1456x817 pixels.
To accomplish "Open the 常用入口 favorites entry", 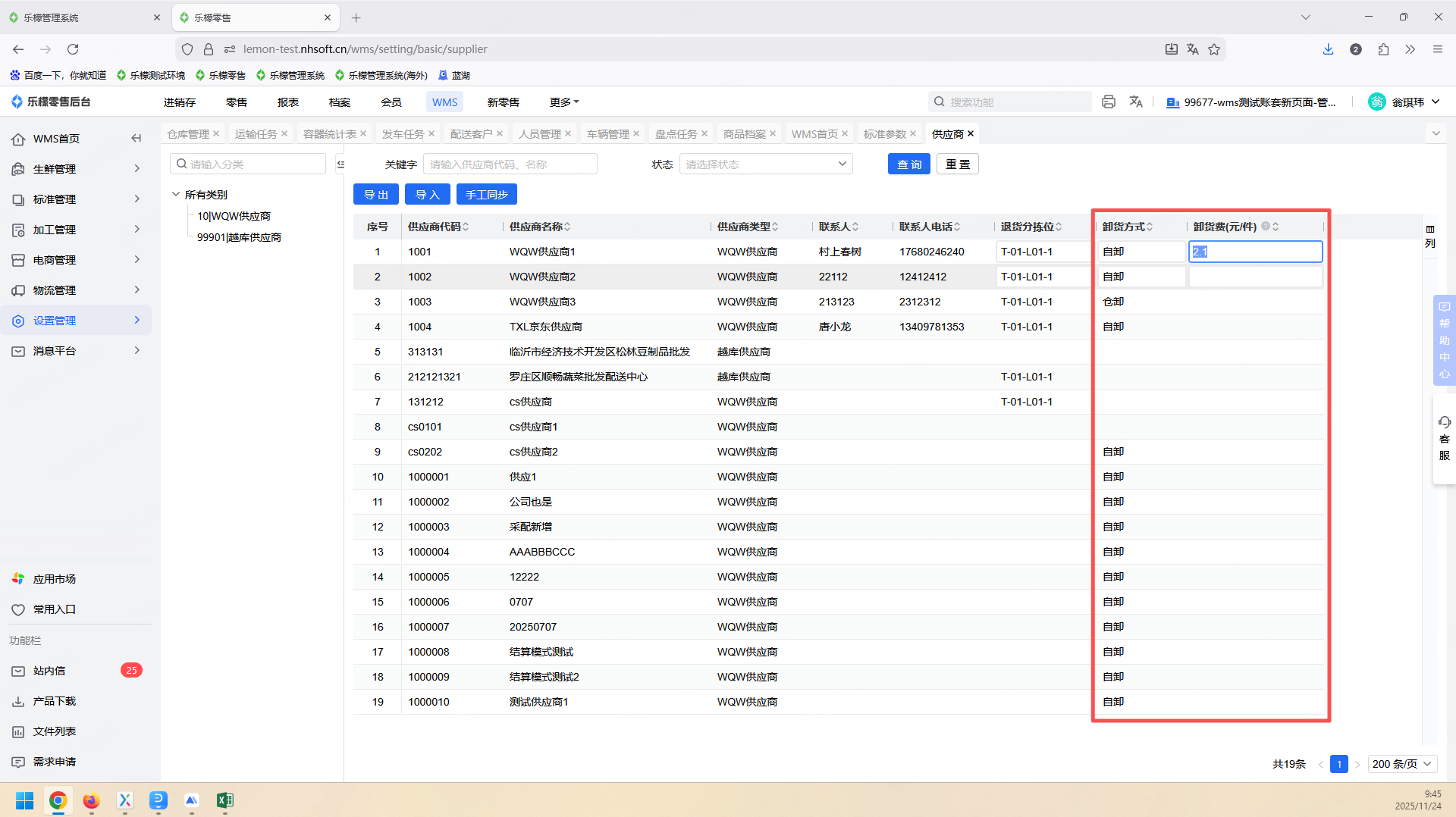I will coord(55,609).
